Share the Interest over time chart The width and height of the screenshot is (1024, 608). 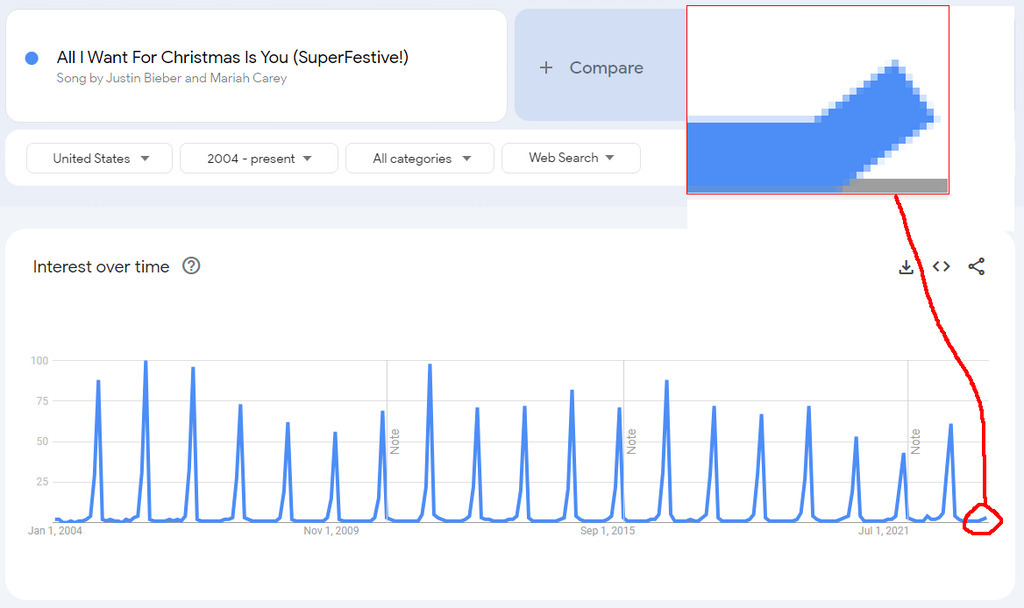(x=976, y=266)
